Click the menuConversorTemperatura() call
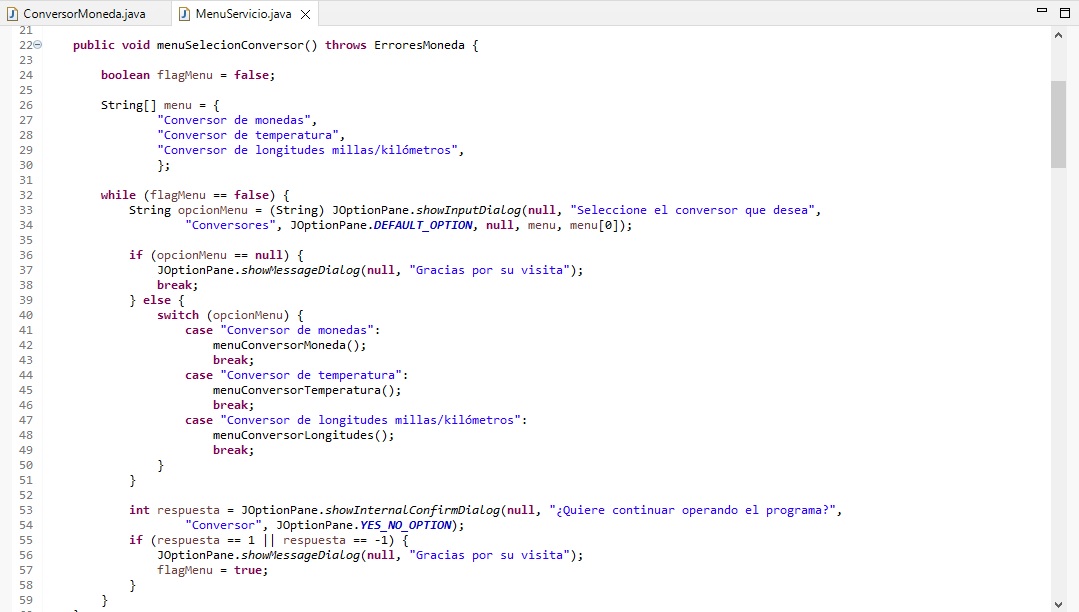Screen dimensions: 1079x612 coord(306,390)
